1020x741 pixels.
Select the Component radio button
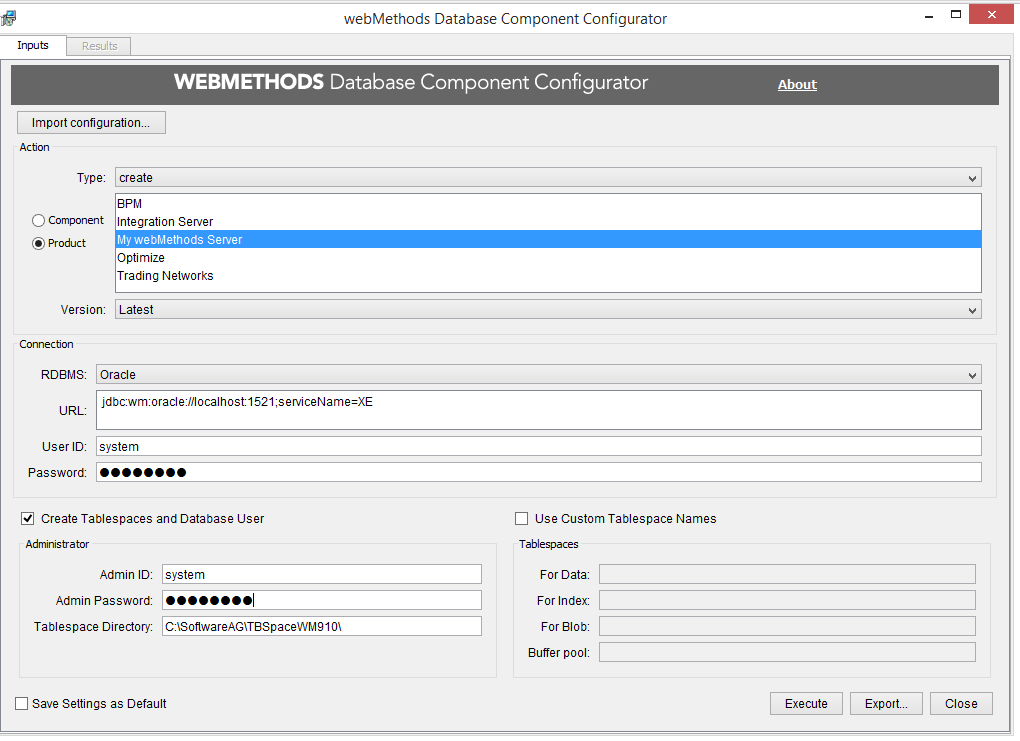click(x=39, y=220)
